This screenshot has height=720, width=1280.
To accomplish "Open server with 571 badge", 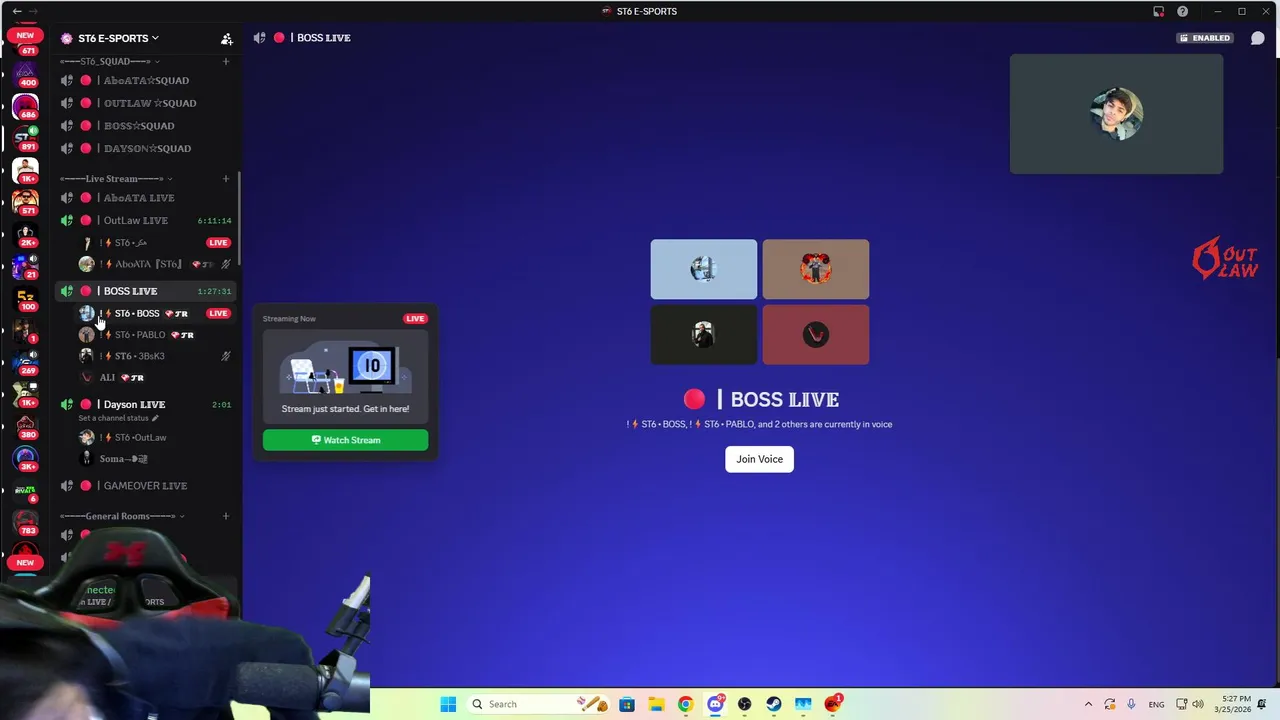I will point(26,202).
